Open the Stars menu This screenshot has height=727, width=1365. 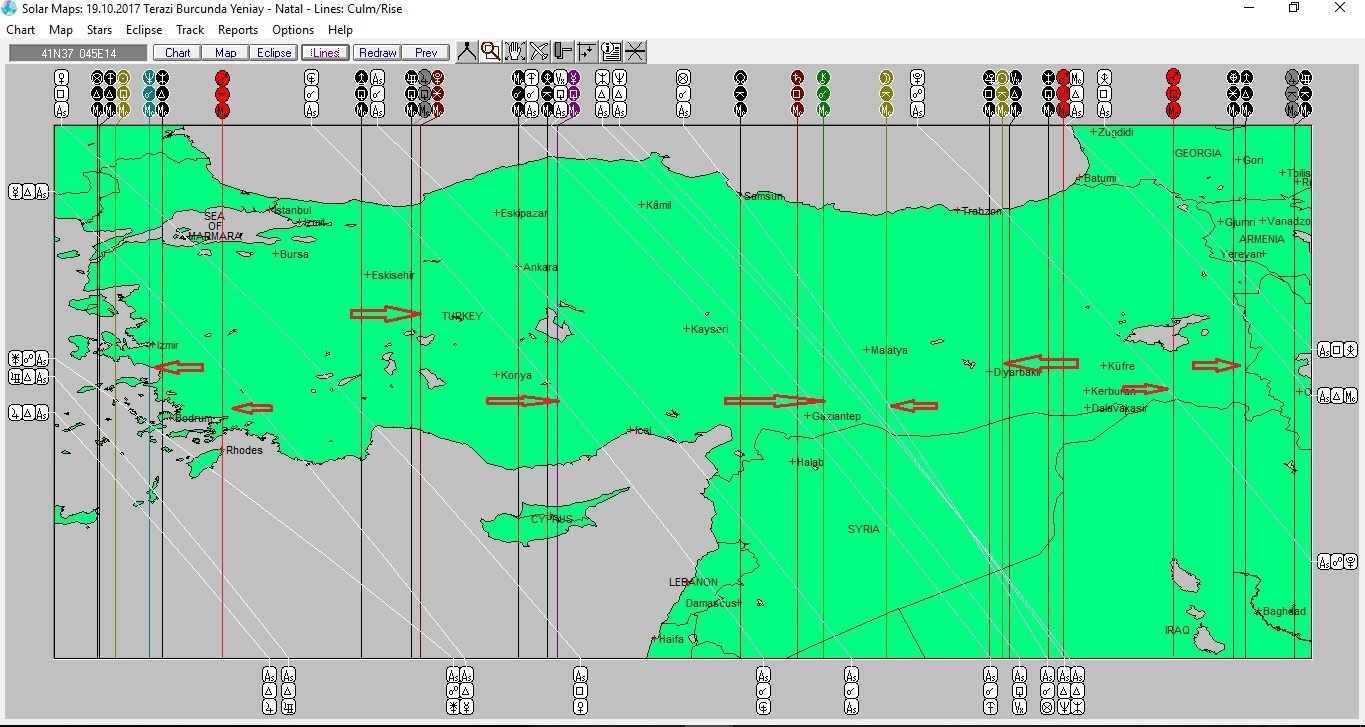(99, 30)
